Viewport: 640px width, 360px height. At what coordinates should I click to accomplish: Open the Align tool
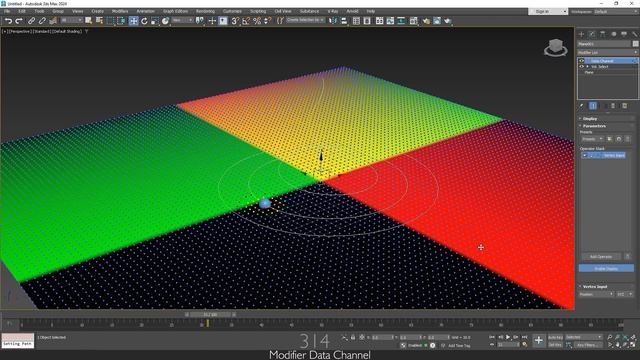click(344, 21)
